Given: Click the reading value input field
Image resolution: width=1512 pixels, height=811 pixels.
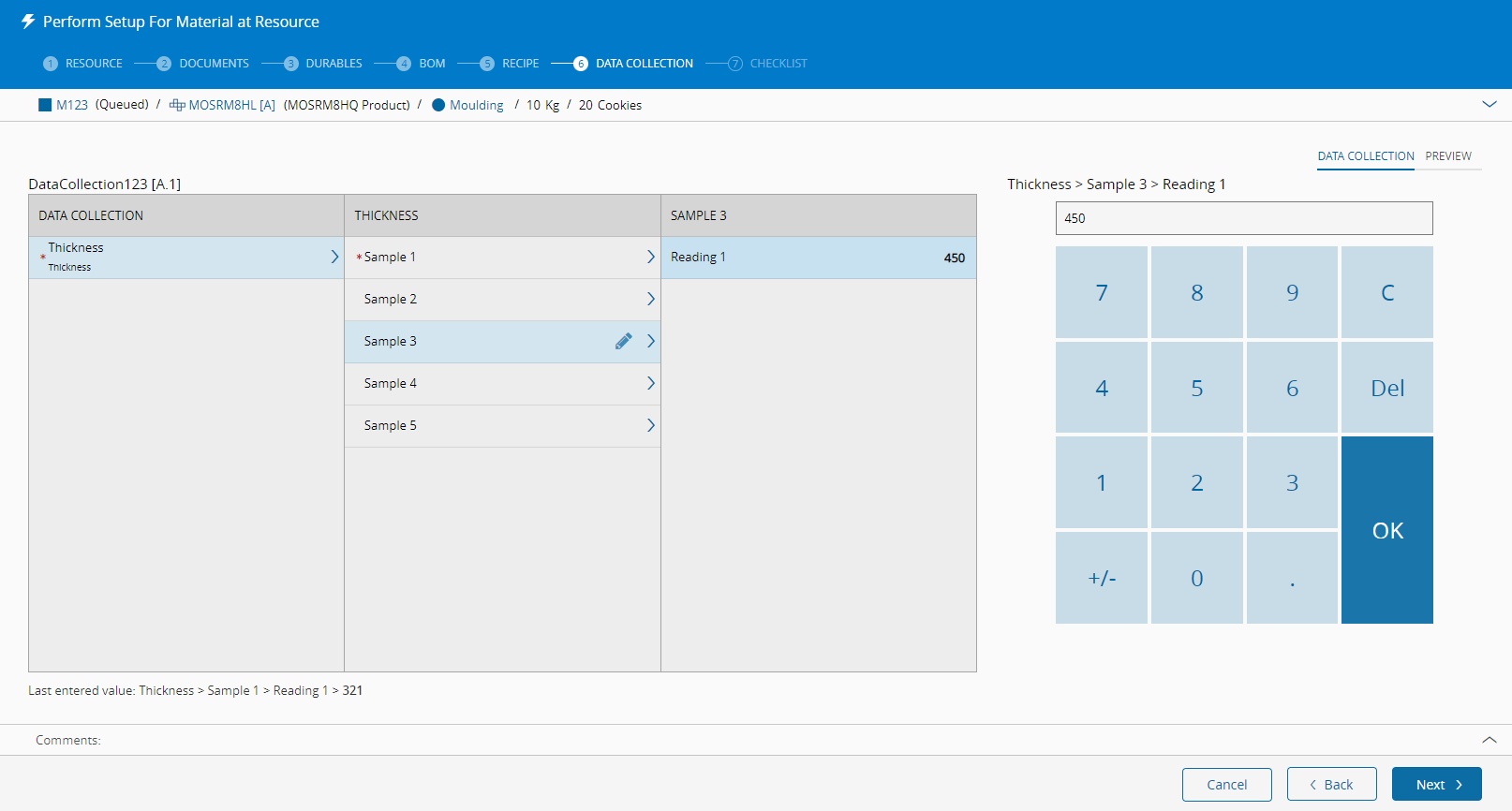Looking at the screenshot, I should point(1243,218).
